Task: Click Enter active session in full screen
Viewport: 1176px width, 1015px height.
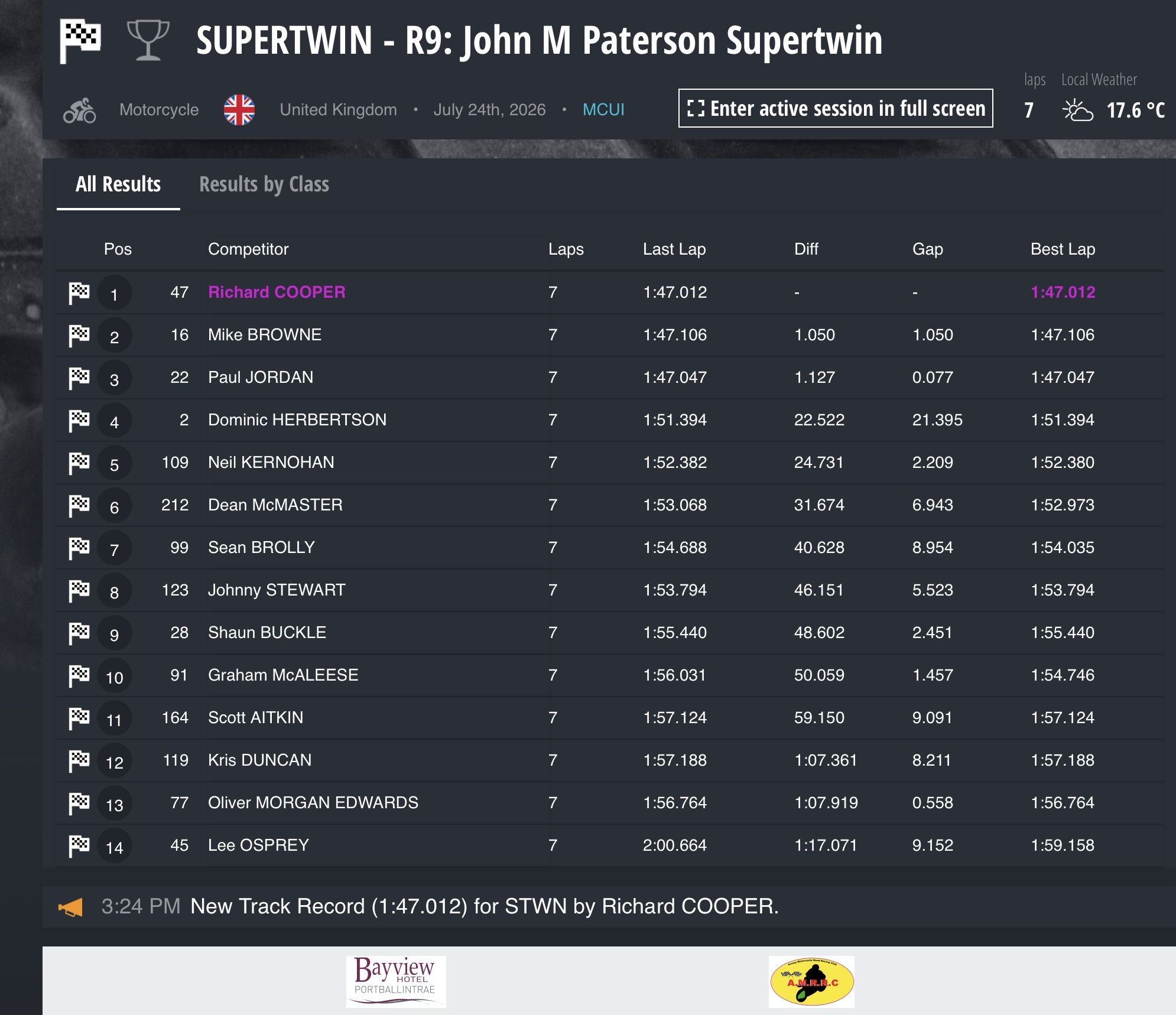Action: (x=836, y=108)
